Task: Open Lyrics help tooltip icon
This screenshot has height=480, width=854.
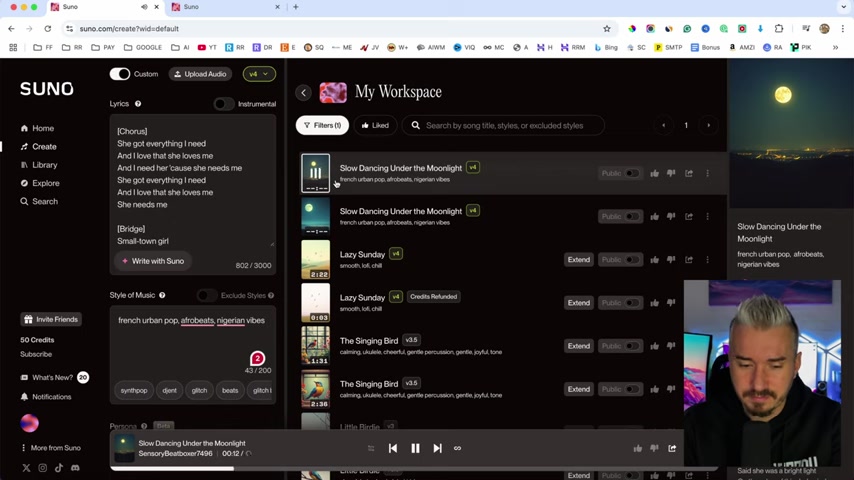Action: coord(138,104)
